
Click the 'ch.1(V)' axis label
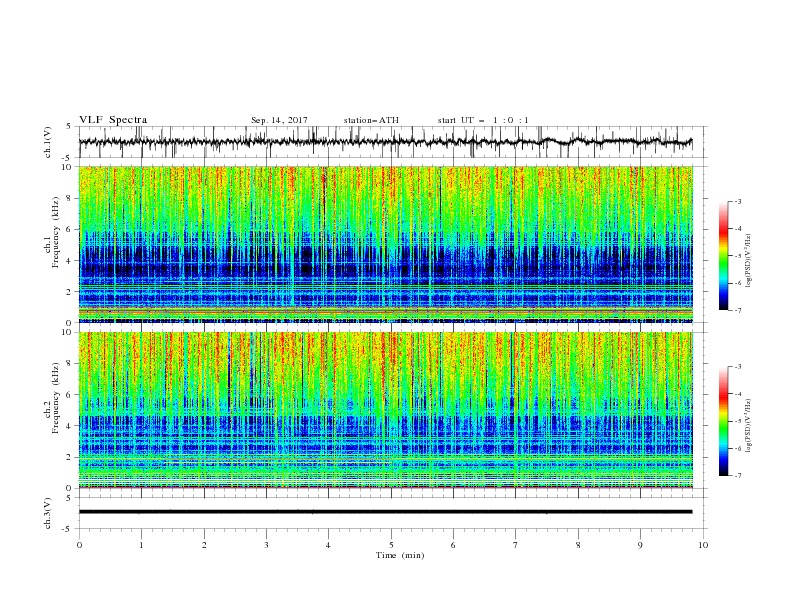click(x=48, y=142)
